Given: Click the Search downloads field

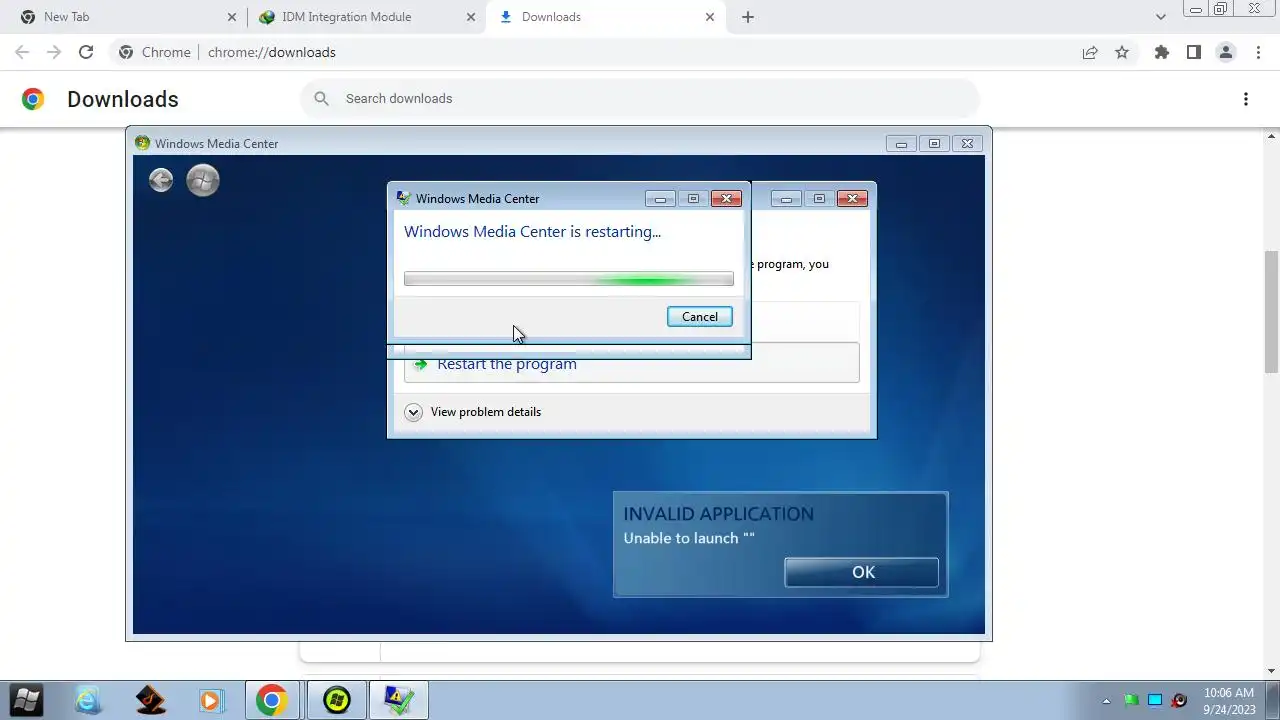Looking at the screenshot, I should (640, 98).
